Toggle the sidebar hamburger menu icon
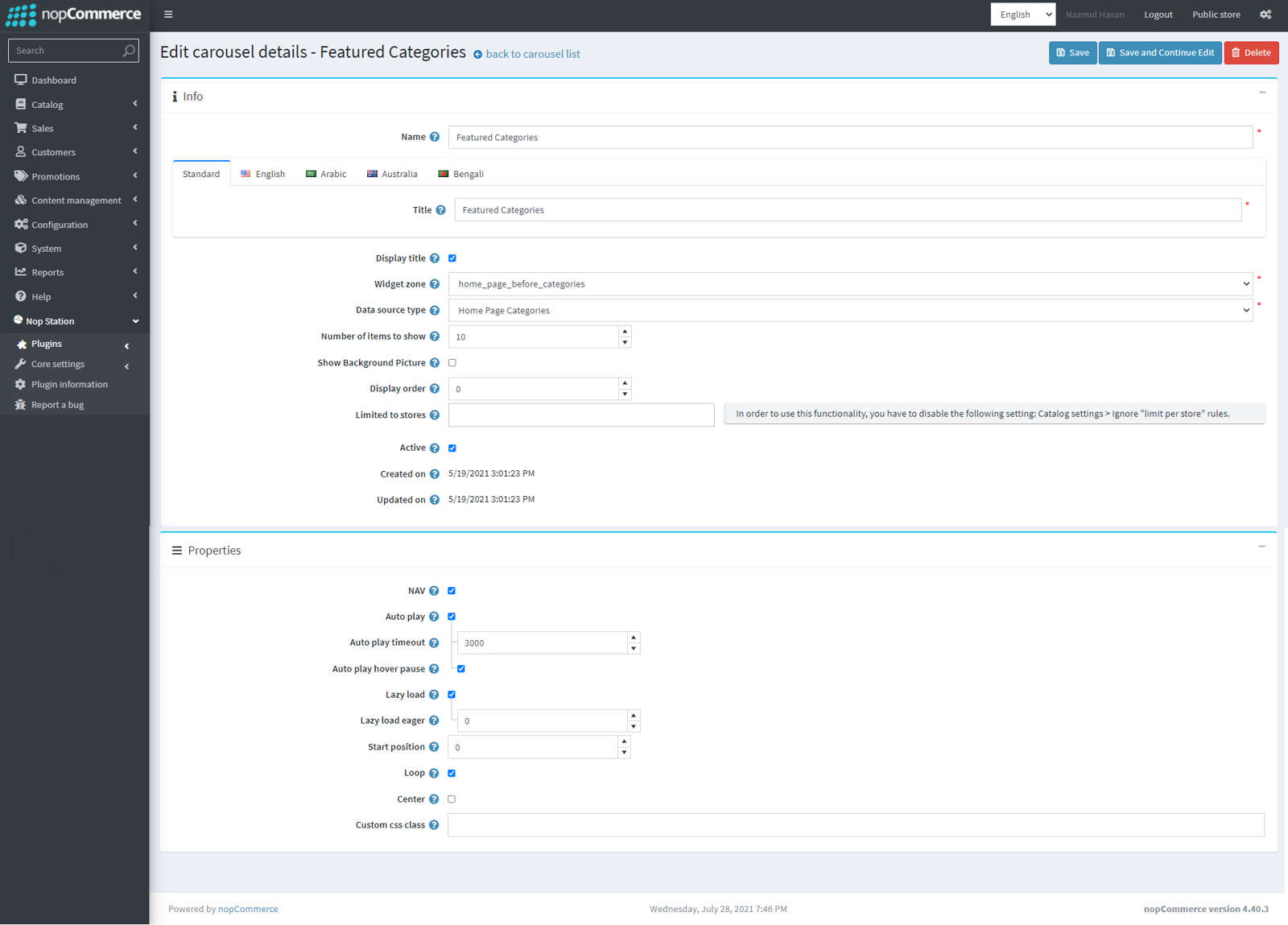 pos(168,14)
